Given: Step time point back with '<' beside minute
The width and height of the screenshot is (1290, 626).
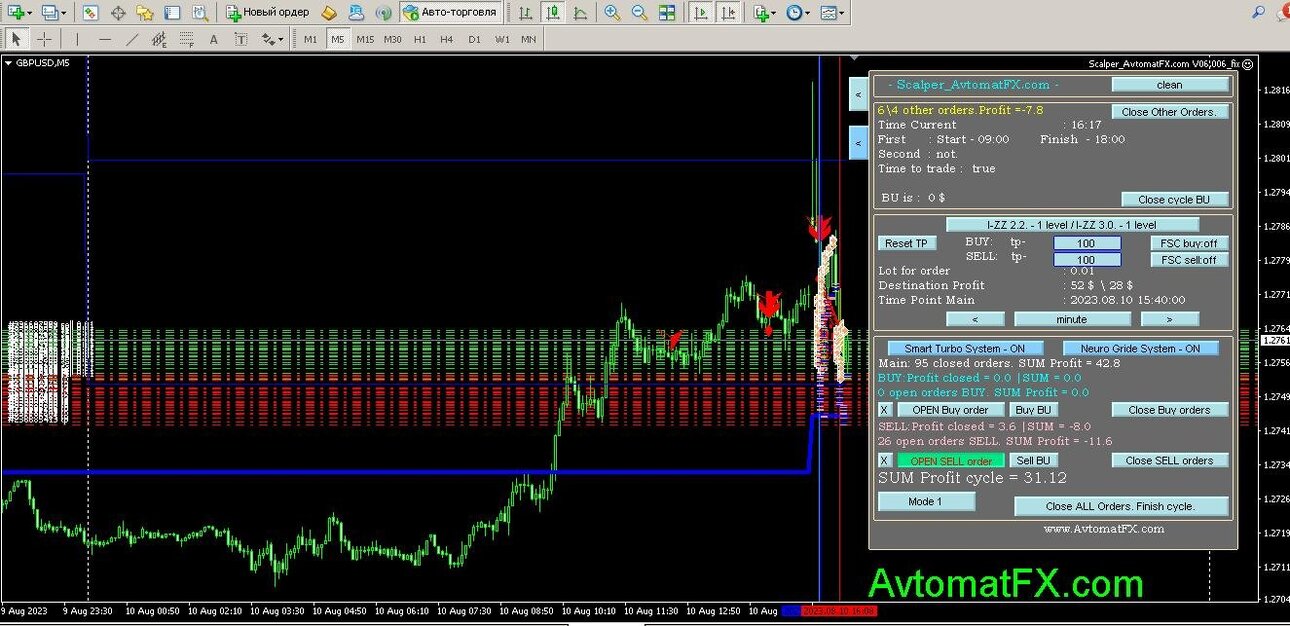Looking at the screenshot, I should [975, 319].
